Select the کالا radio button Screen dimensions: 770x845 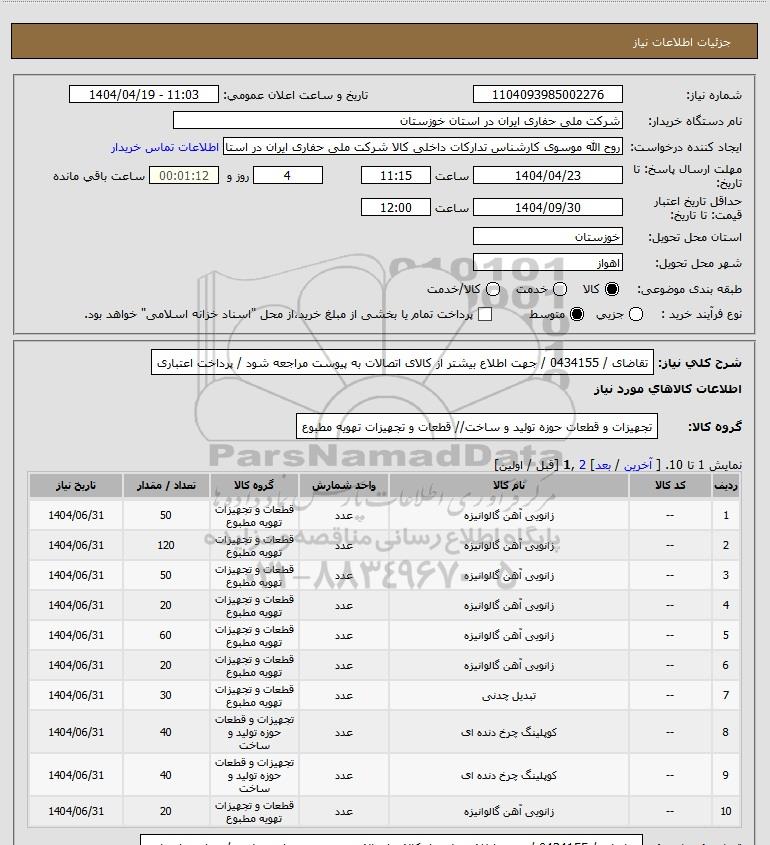click(x=612, y=289)
